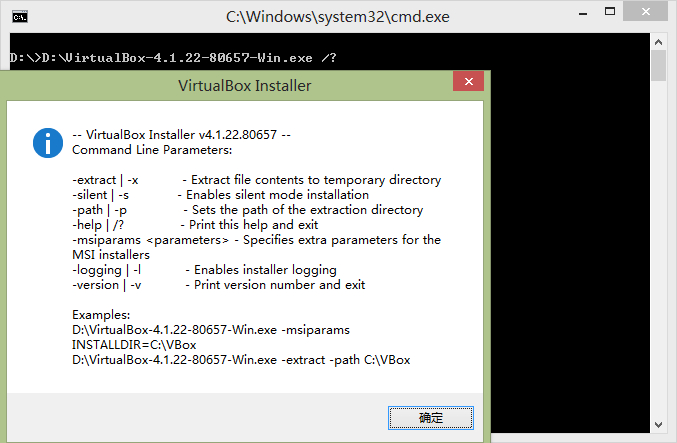Maximize the cmd.exe window
Viewport: 677px width, 443px height.
[x=610, y=12]
